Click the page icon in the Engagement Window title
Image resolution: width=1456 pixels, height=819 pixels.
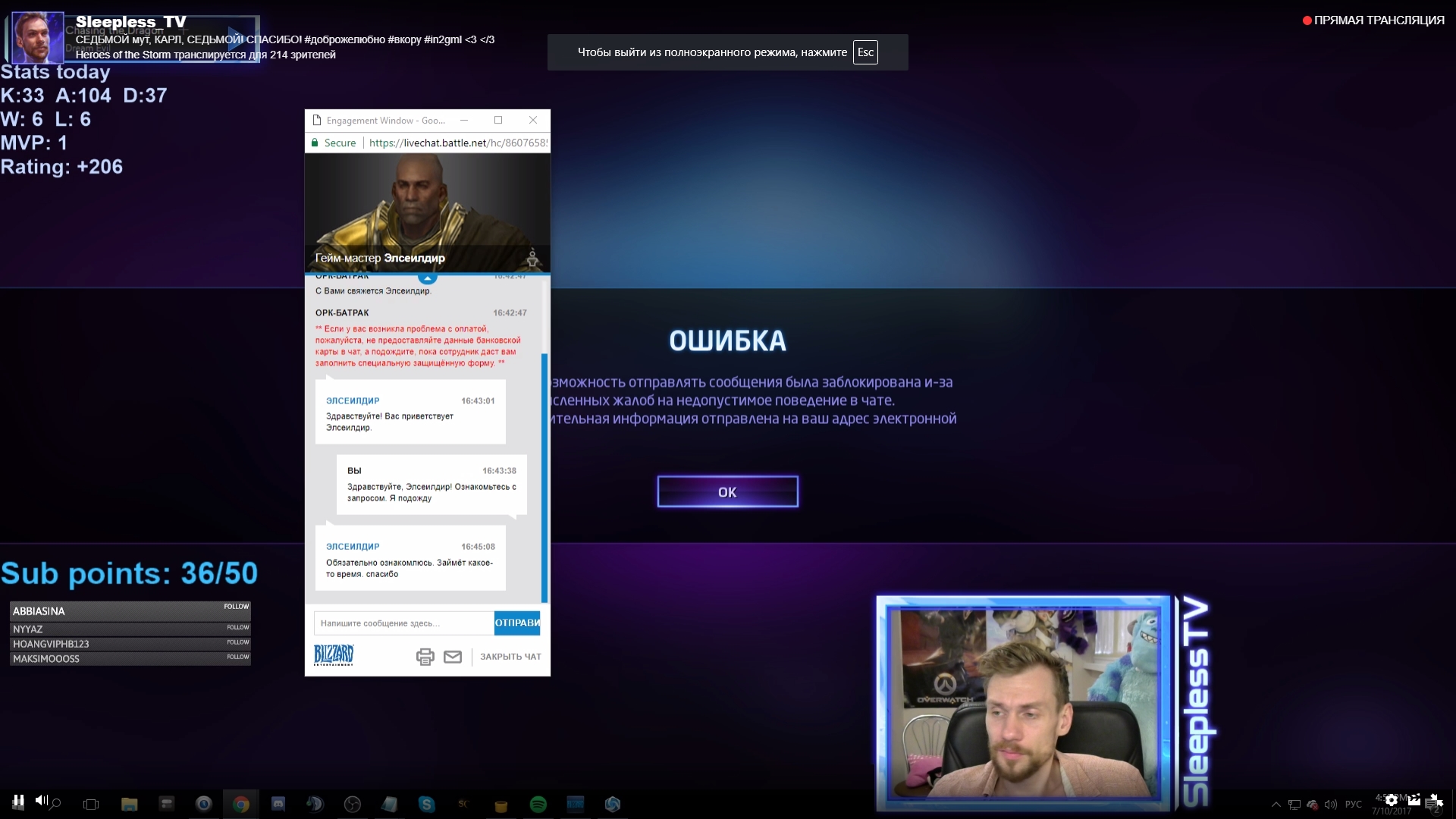317,120
